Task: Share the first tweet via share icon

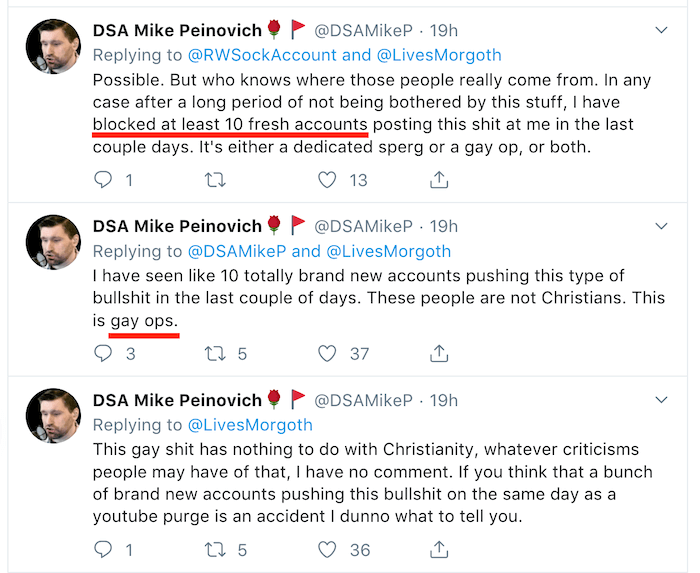Action: tap(439, 180)
